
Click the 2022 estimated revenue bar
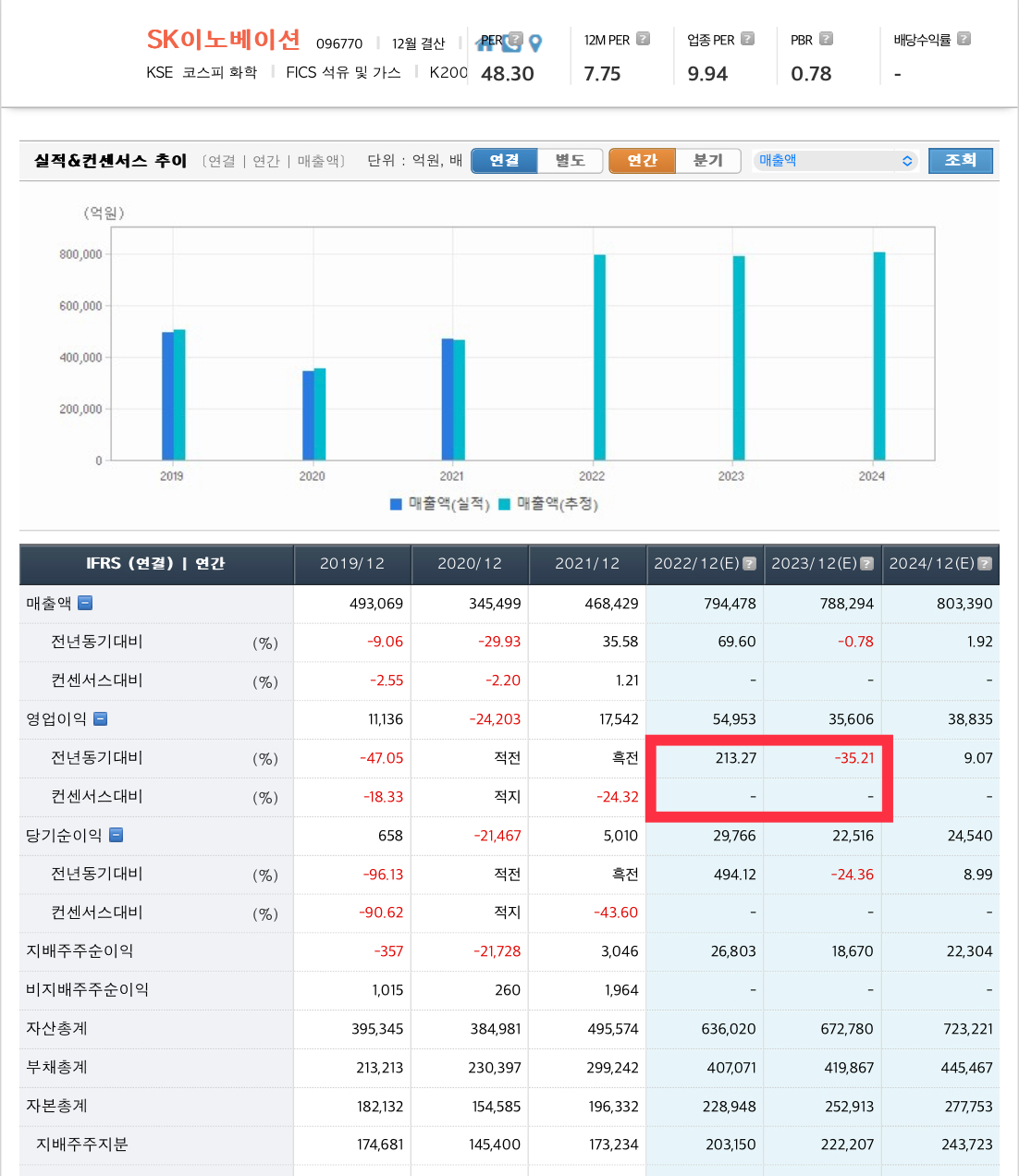coord(599,357)
